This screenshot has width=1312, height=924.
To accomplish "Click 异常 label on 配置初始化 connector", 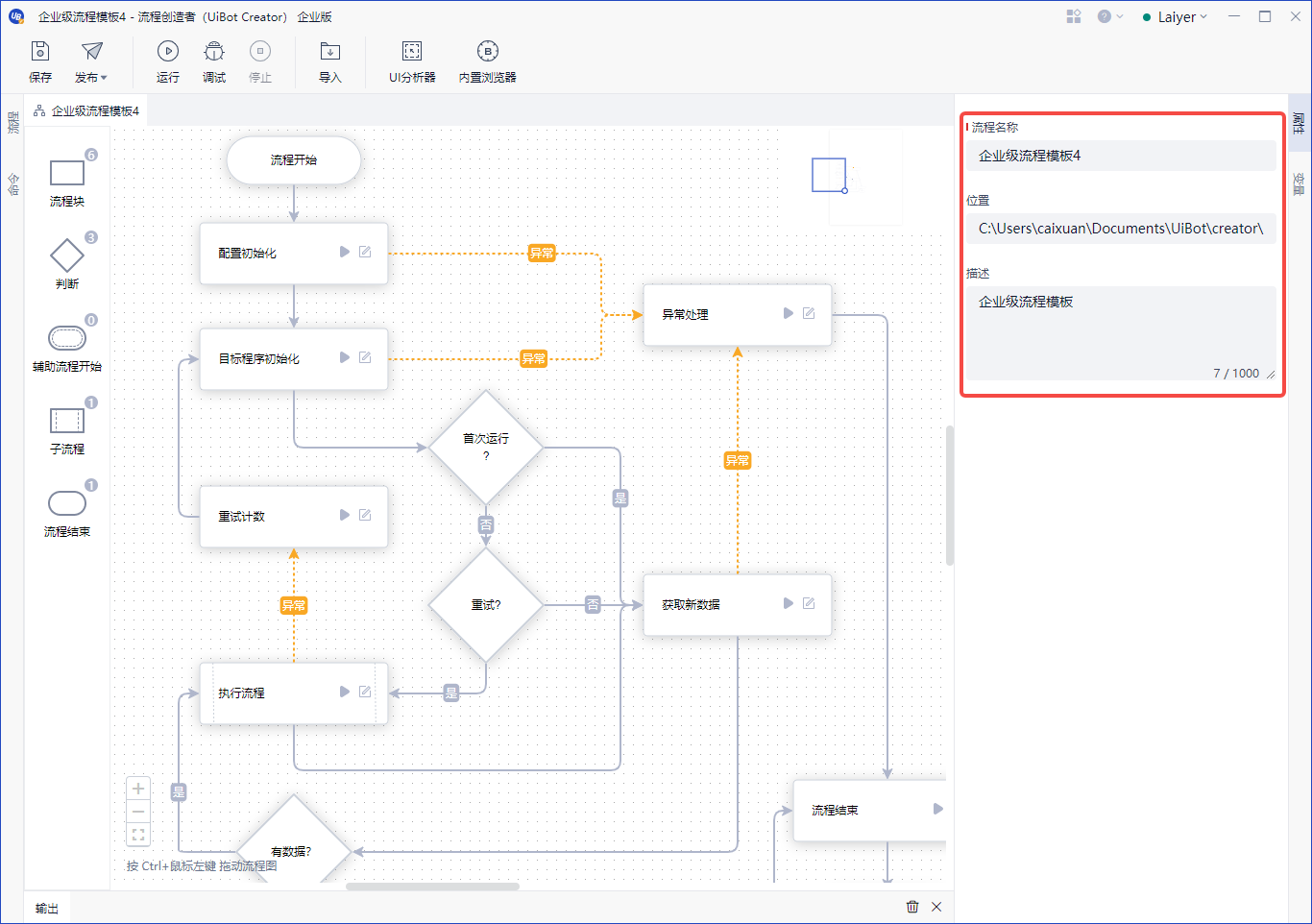I will 542,254.
